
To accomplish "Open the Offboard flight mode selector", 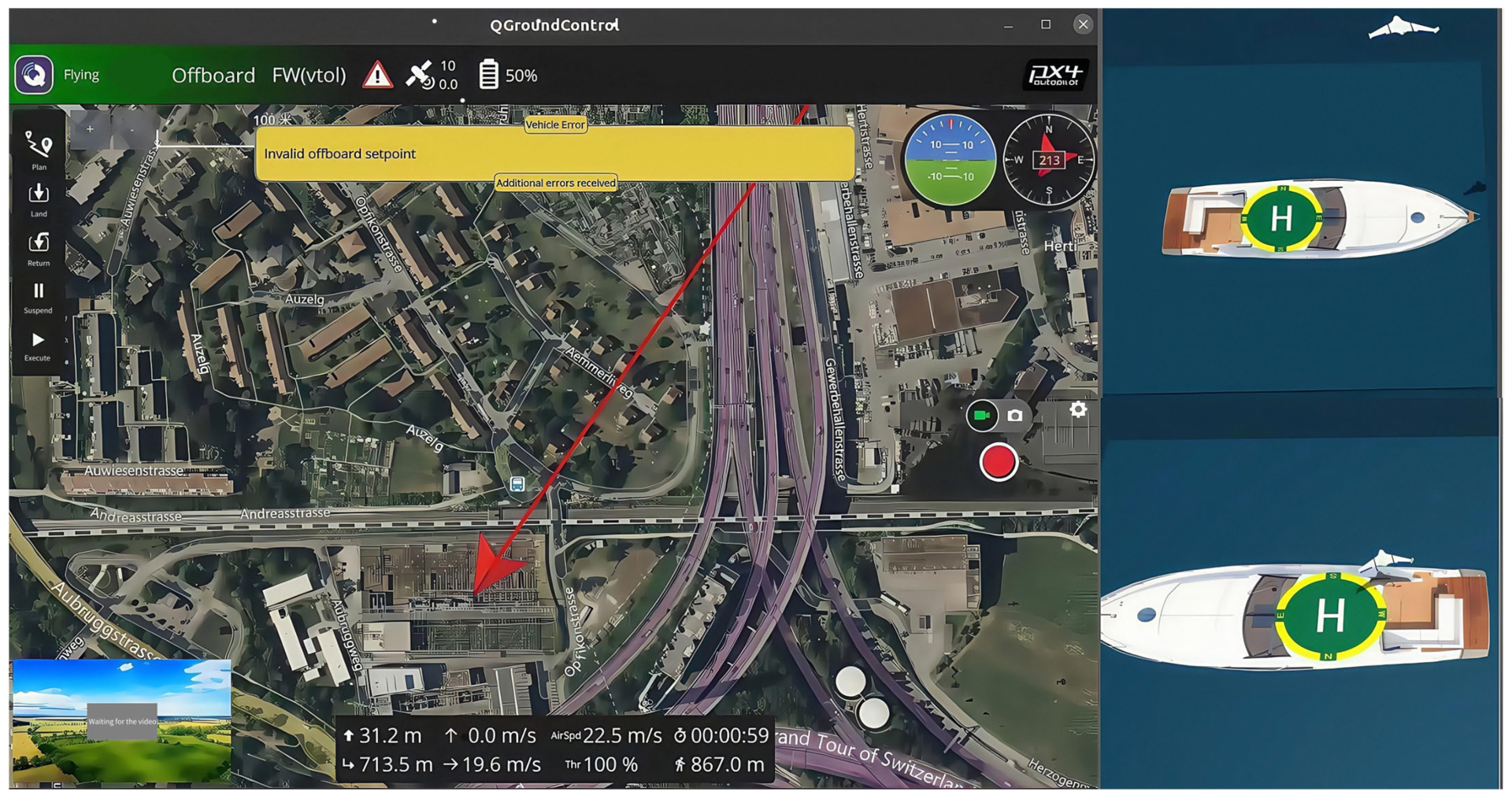I will click(x=213, y=75).
